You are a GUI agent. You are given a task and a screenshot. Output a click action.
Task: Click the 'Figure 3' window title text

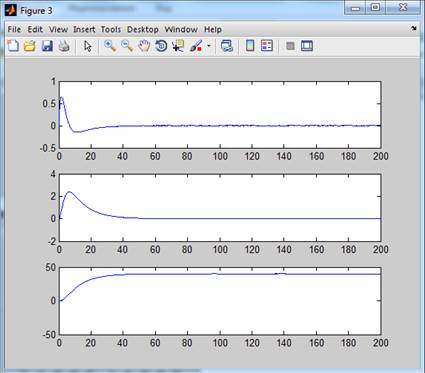click(36, 11)
